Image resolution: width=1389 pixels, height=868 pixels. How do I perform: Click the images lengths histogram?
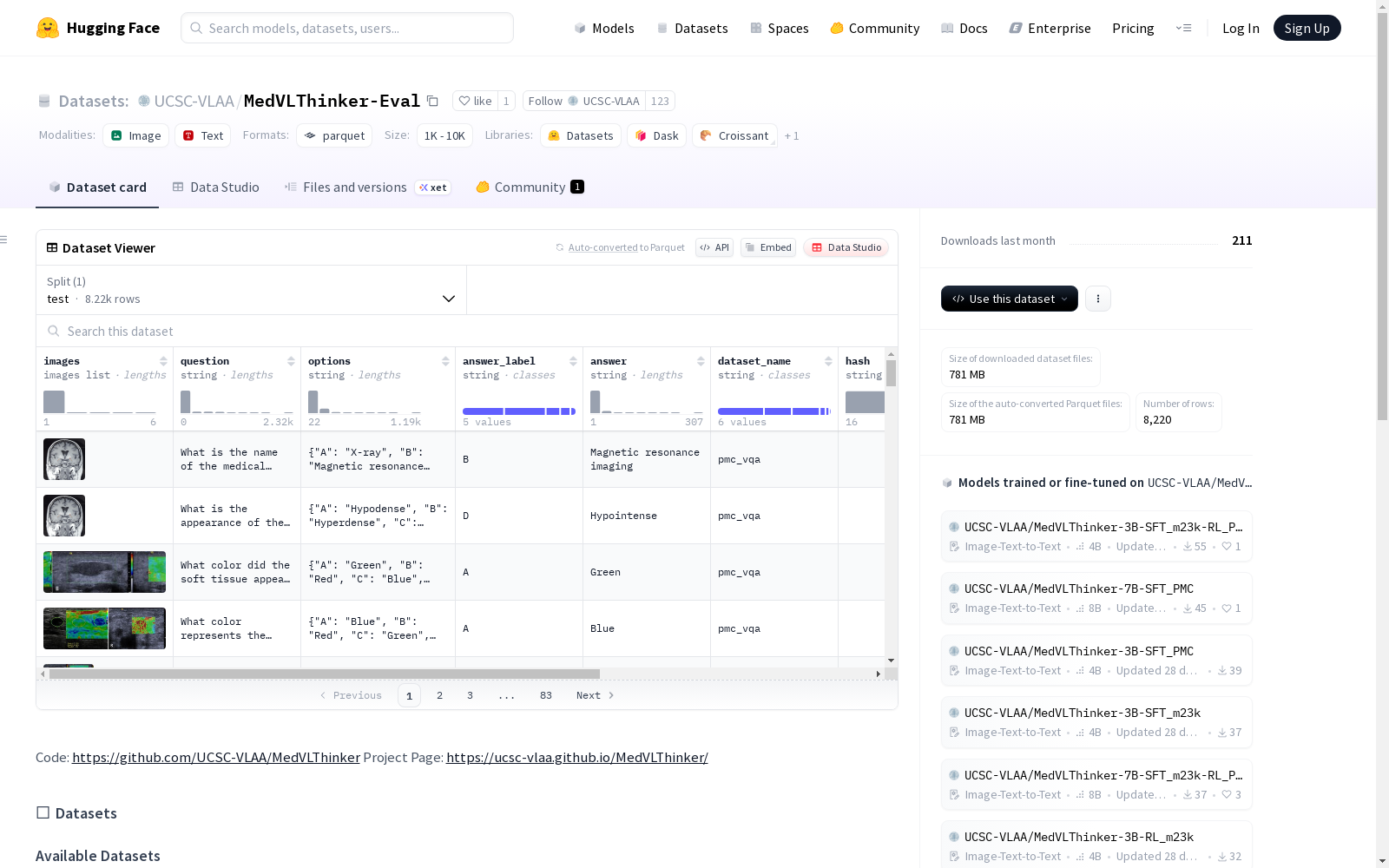100,402
